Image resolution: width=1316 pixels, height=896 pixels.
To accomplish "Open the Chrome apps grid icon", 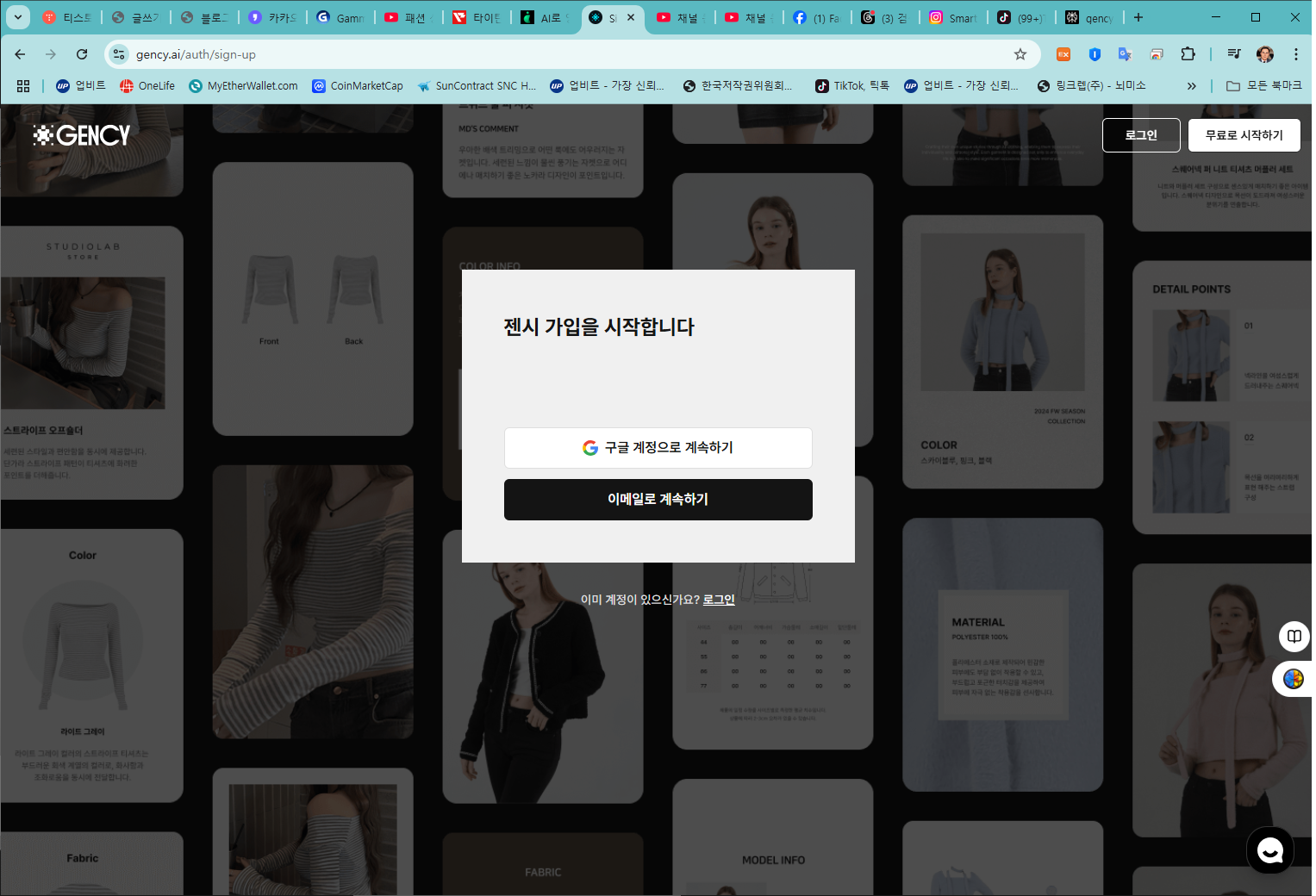I will pos(23,86).
